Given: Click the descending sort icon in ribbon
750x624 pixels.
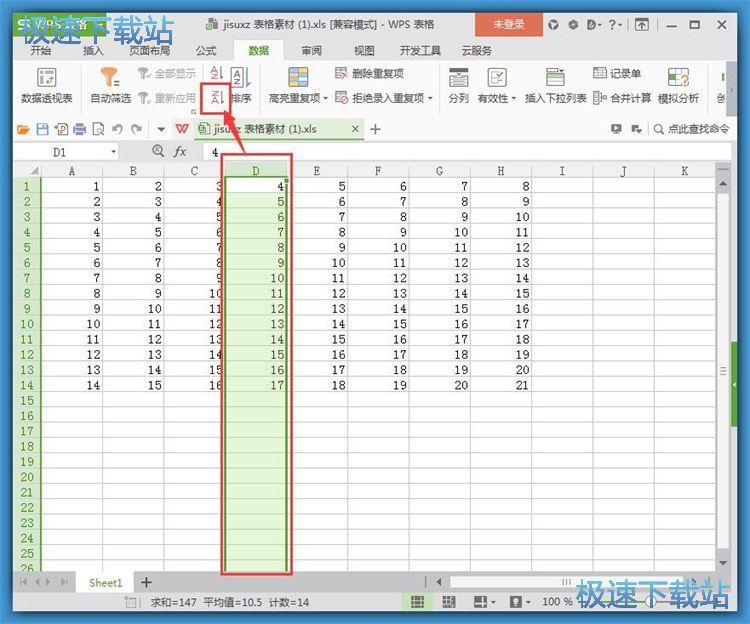Looking at the screenshot, I should click(x=214, y=97).
